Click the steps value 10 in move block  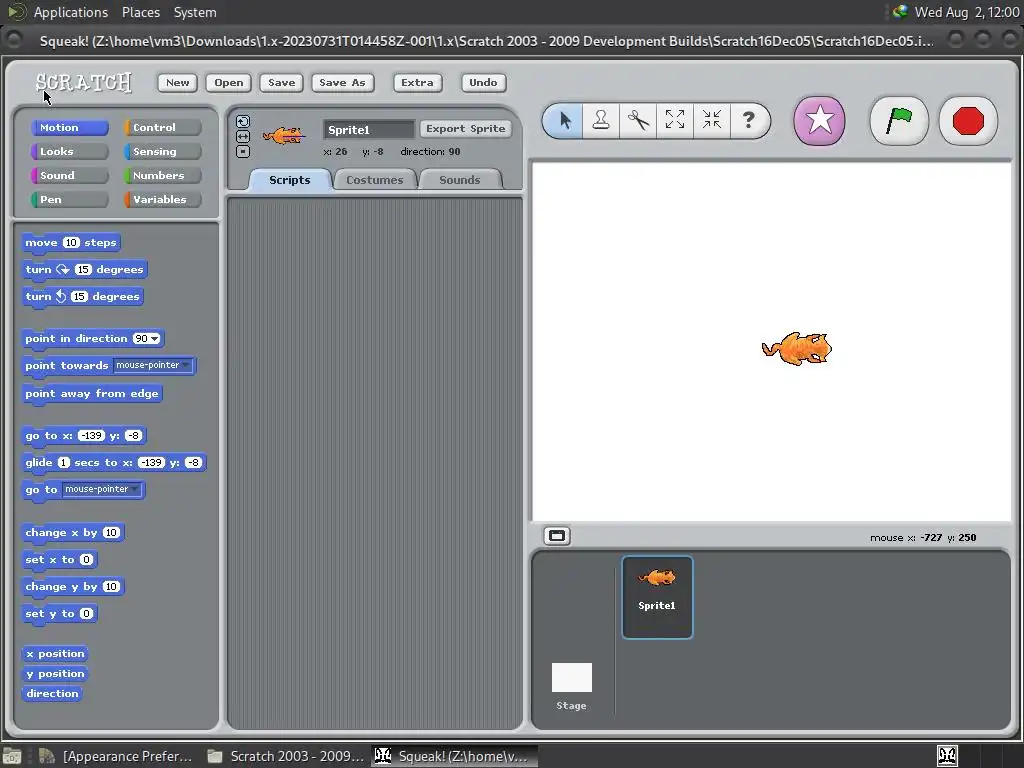click(71, 242)
